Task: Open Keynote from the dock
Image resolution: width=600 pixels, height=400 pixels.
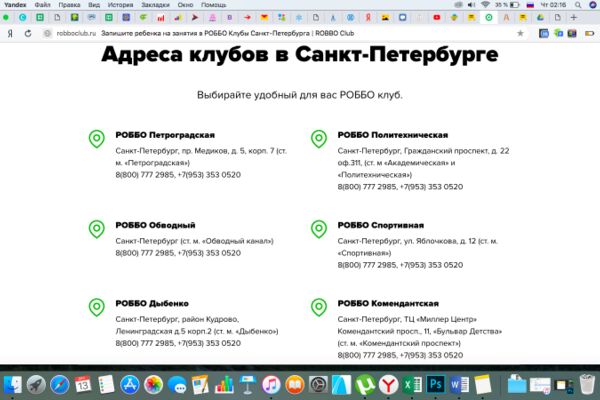Action: [248, 384]
